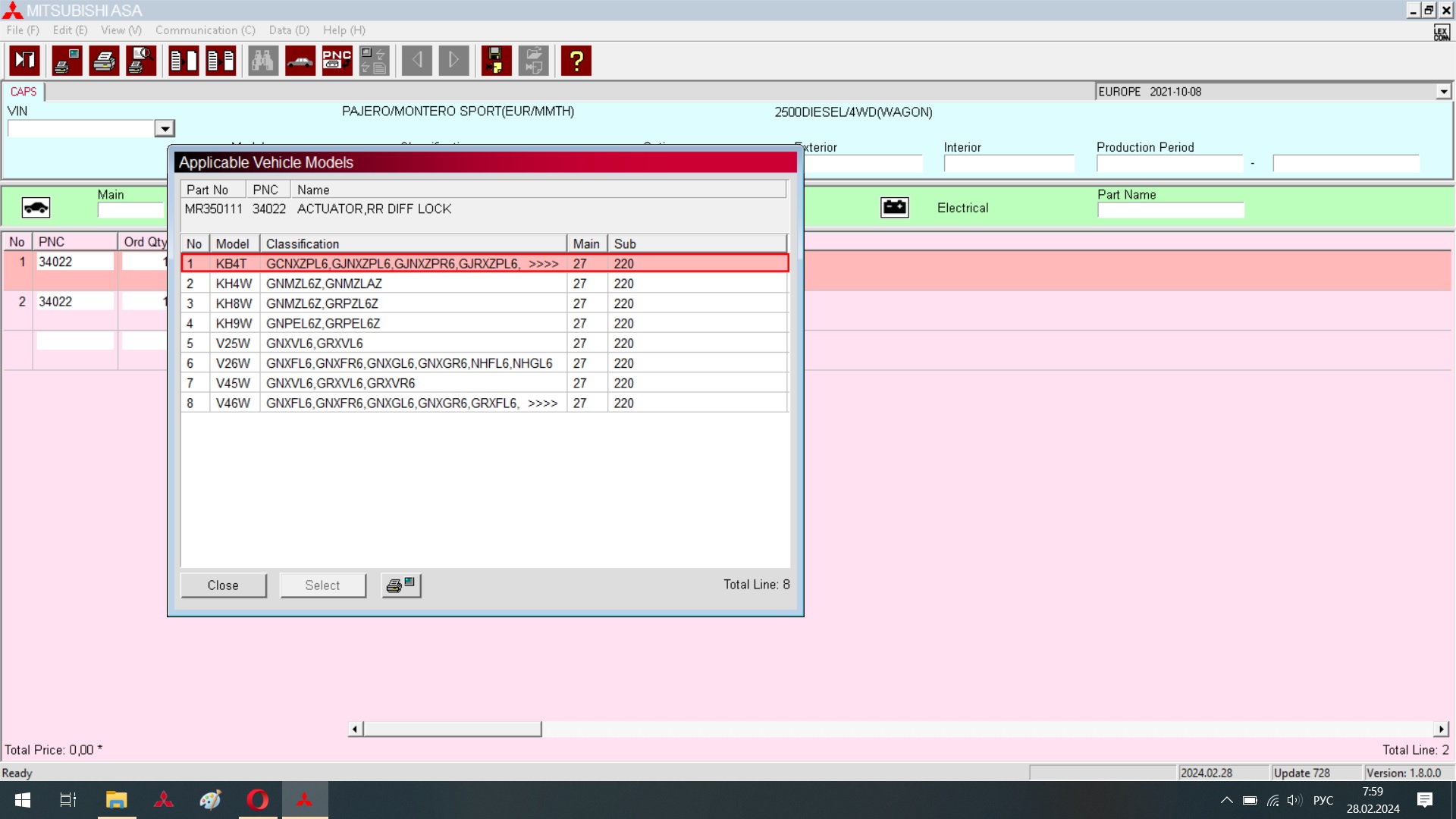Click the red car vehicle icon

click(x=300, y=61)
